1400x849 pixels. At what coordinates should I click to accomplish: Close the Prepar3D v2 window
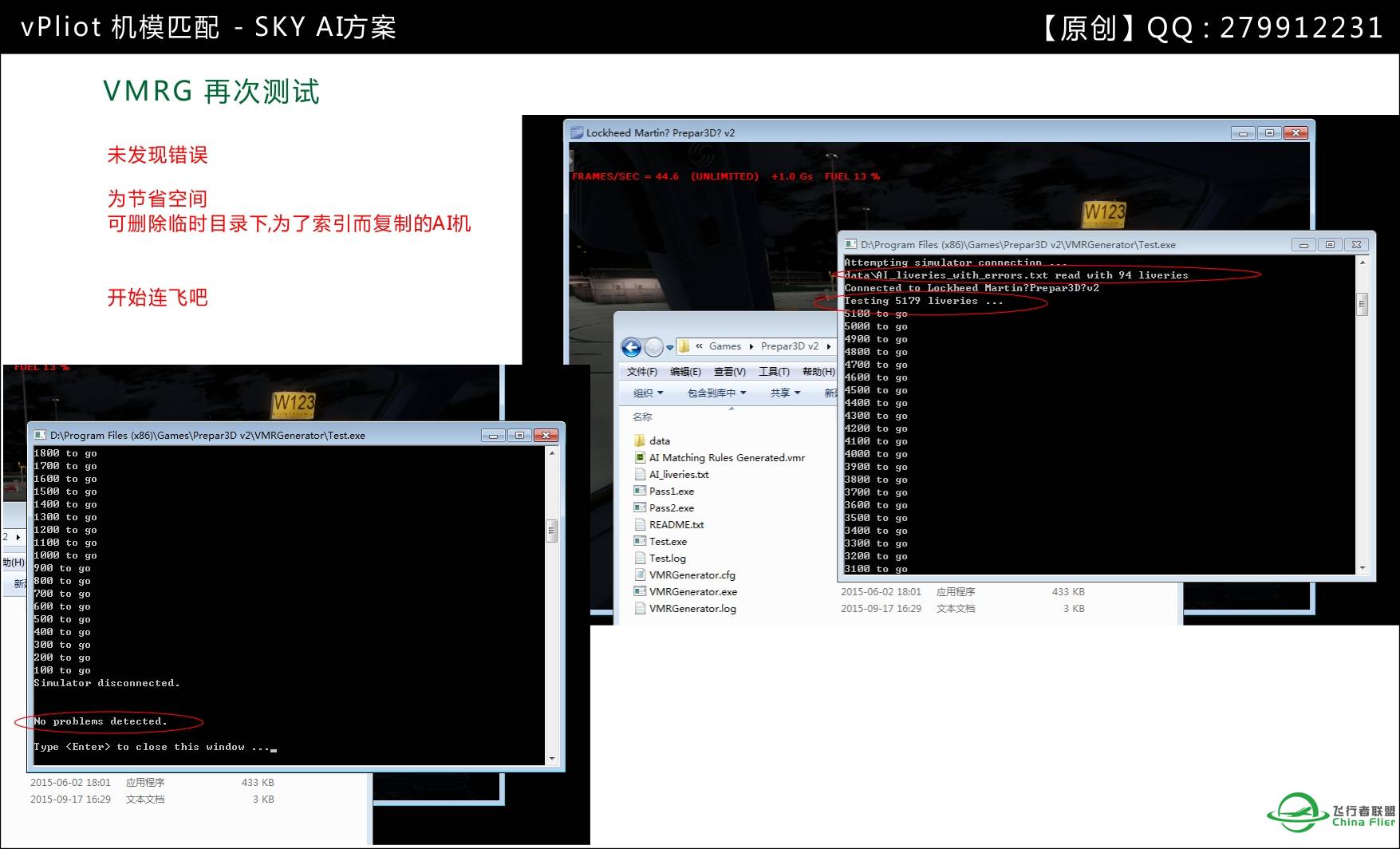[x=1295, y=133]
